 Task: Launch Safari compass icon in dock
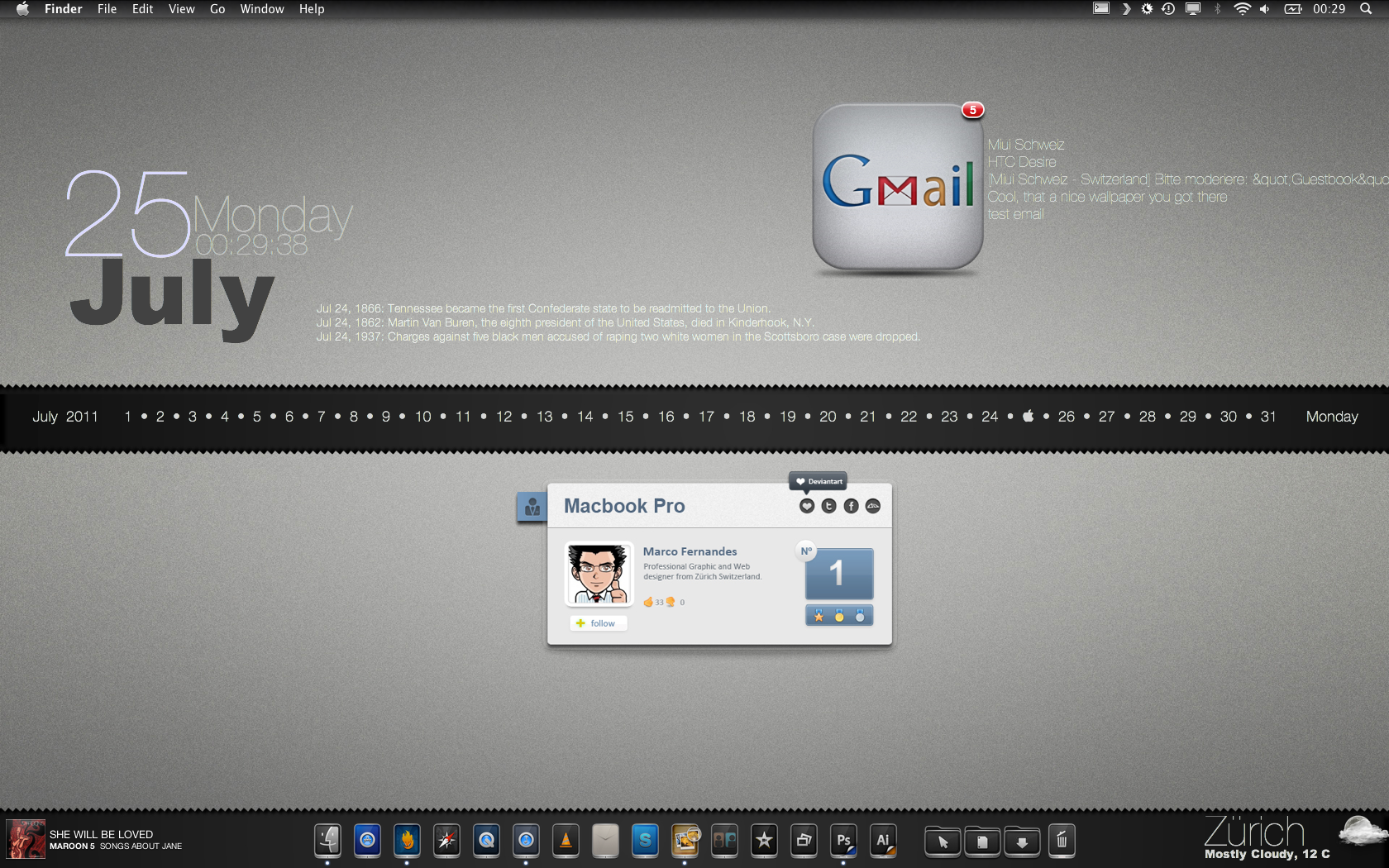tap(446, 841)
